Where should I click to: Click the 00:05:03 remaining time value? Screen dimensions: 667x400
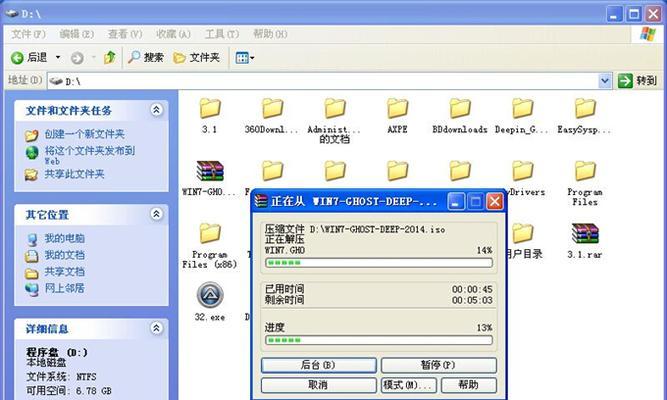[472, 300]
